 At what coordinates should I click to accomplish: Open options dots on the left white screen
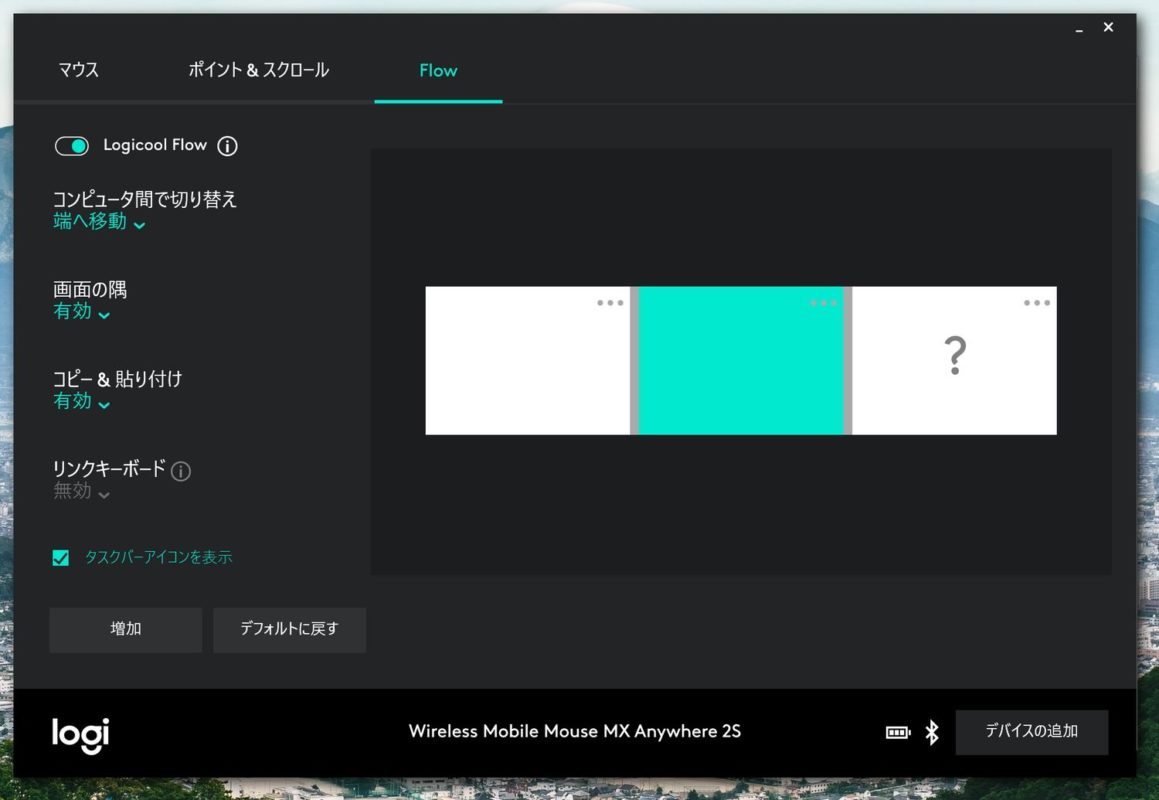pyautogui.click(x=610, y=302)
